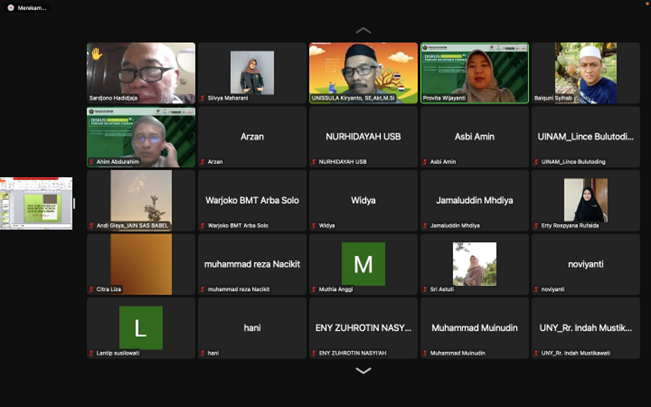Image resolution: width=651 pixels, height=407 pixels.
Task: Click the red recording indicator beside Merekam
Action: 11,7
